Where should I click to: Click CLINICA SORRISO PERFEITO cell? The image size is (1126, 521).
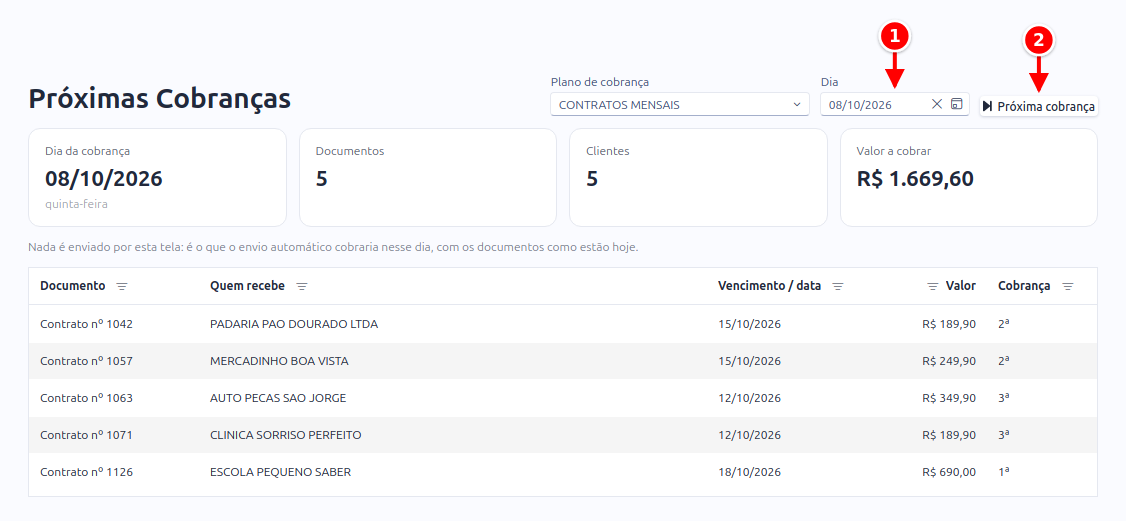pos(286,435)
